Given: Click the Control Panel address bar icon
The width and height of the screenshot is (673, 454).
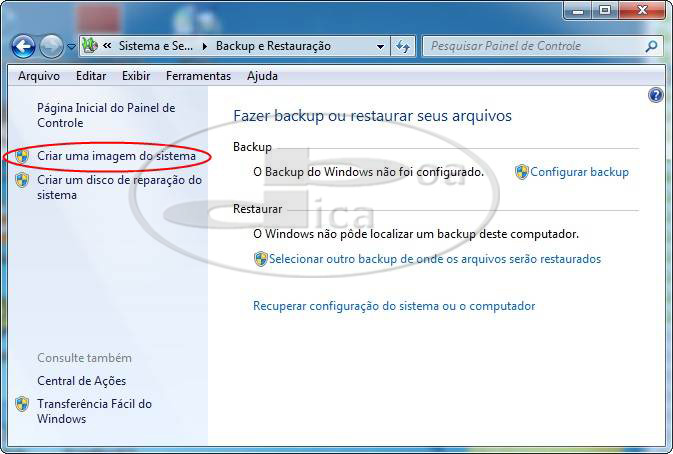Looking at the screenshot, I should pyautogui.click(x=90, y=45).
